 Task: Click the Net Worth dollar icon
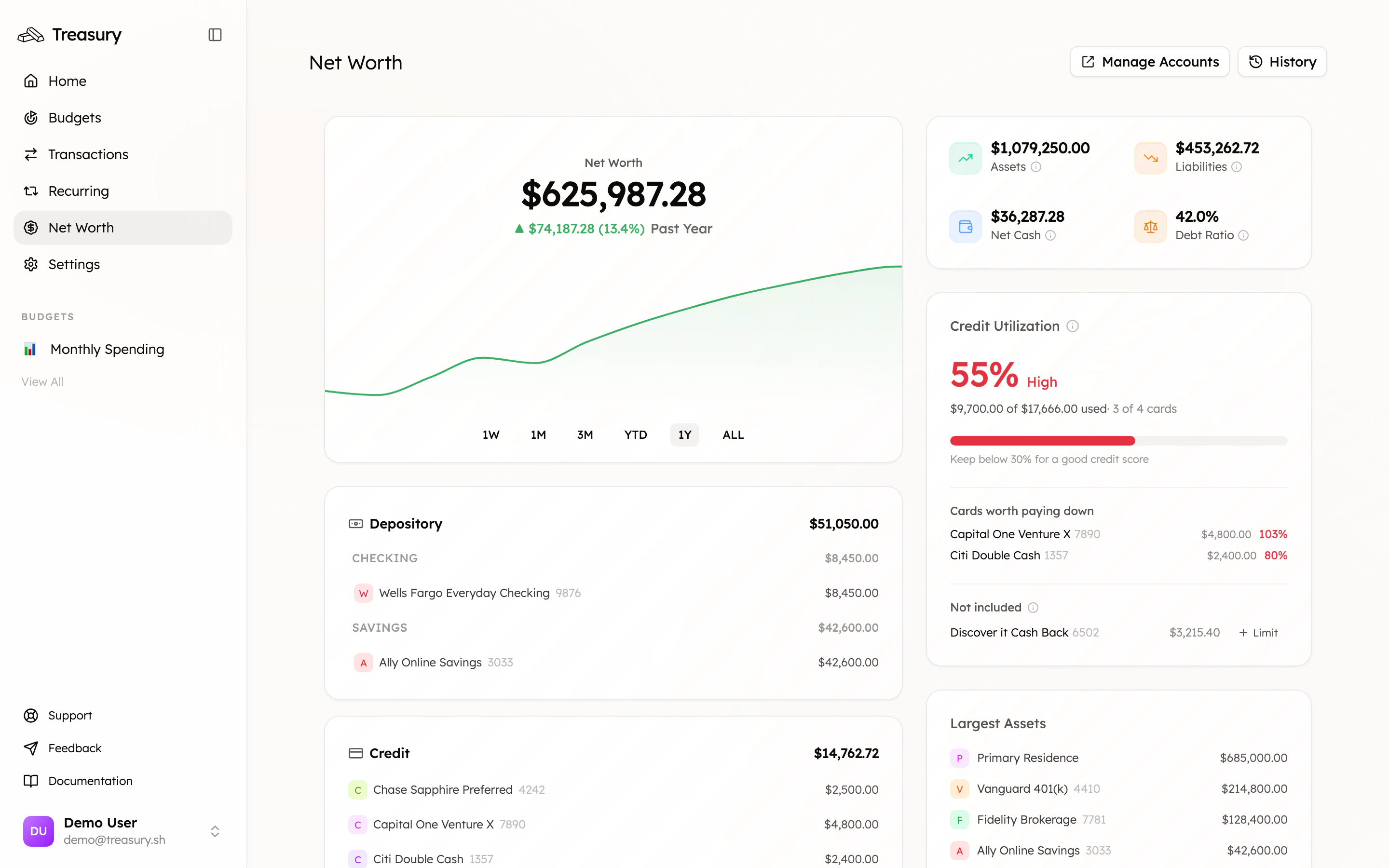pyautogui.click(x=31, y=228)
